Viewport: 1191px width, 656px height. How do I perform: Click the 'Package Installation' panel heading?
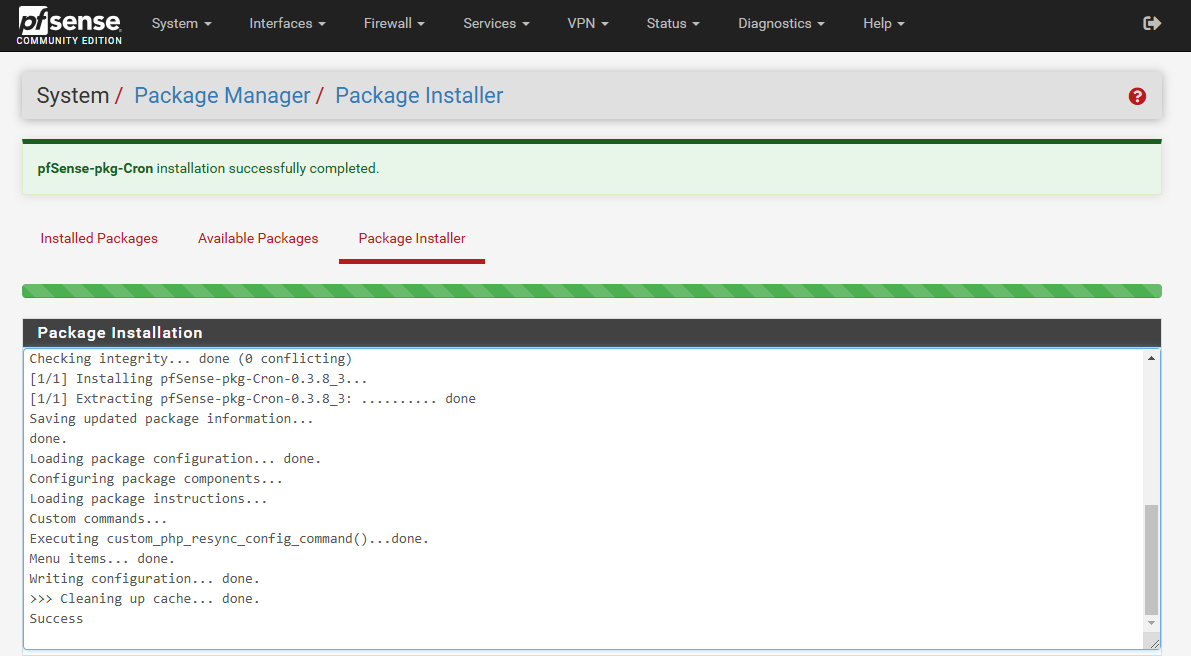[x=120, y=333]
